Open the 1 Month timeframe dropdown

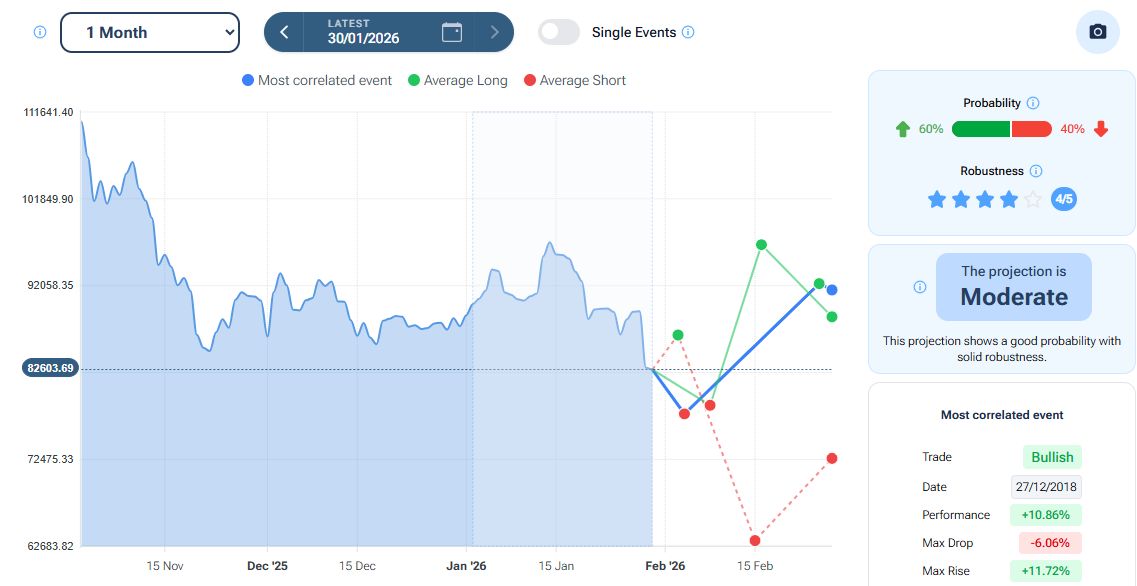pyautogui.click(x=150, y=32)
